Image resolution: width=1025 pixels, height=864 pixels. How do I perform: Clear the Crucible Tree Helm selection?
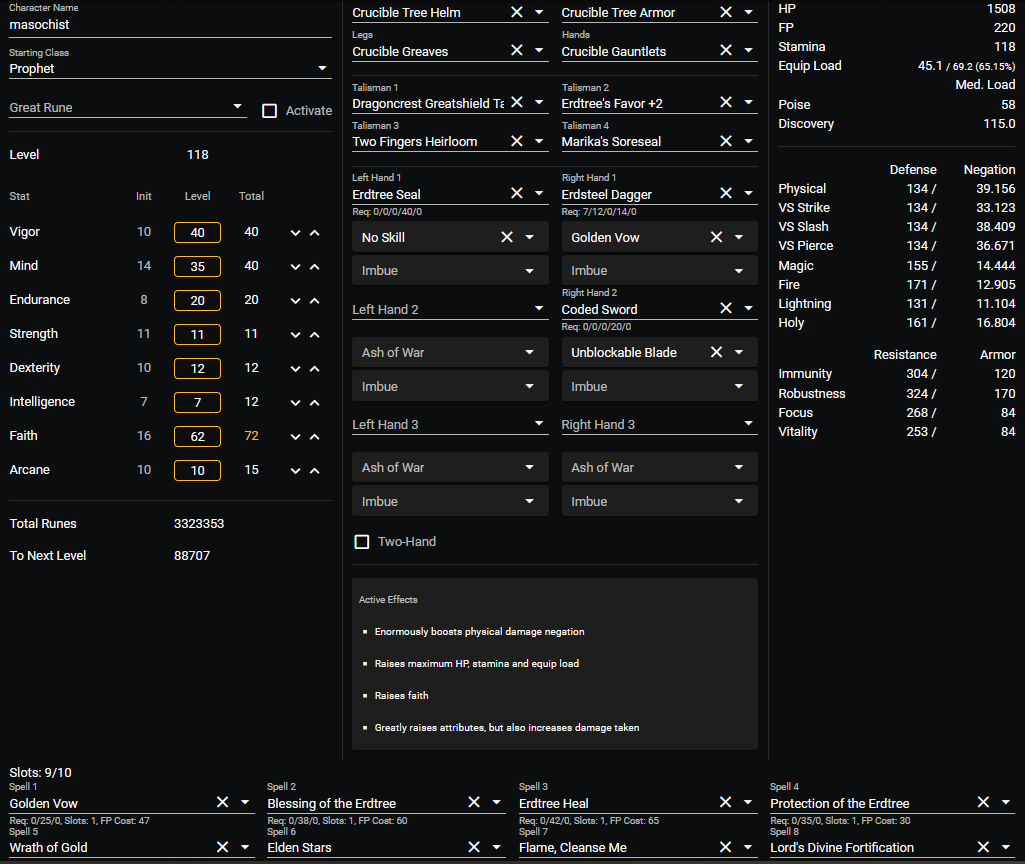point(516,12)
